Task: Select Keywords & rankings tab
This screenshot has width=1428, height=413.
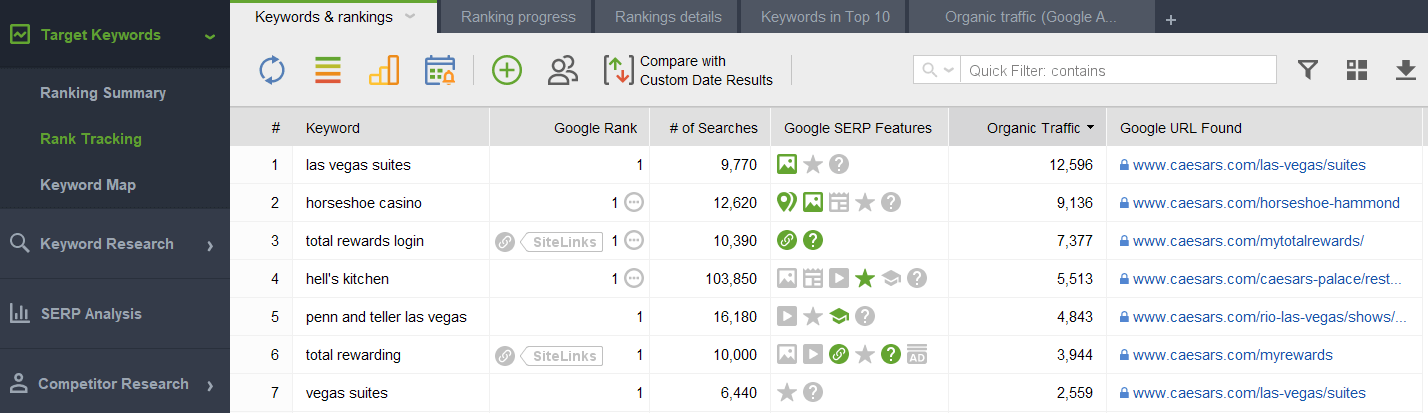Action: click(324, 17)
